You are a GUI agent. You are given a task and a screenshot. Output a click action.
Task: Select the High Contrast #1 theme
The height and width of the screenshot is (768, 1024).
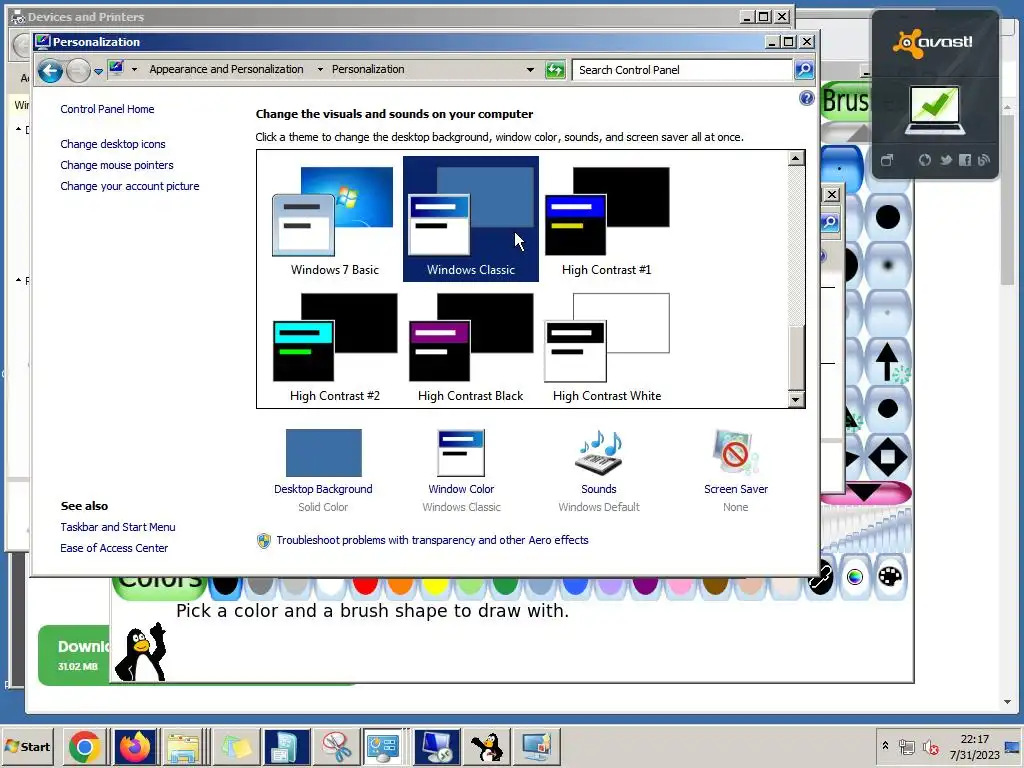[606, 221]
